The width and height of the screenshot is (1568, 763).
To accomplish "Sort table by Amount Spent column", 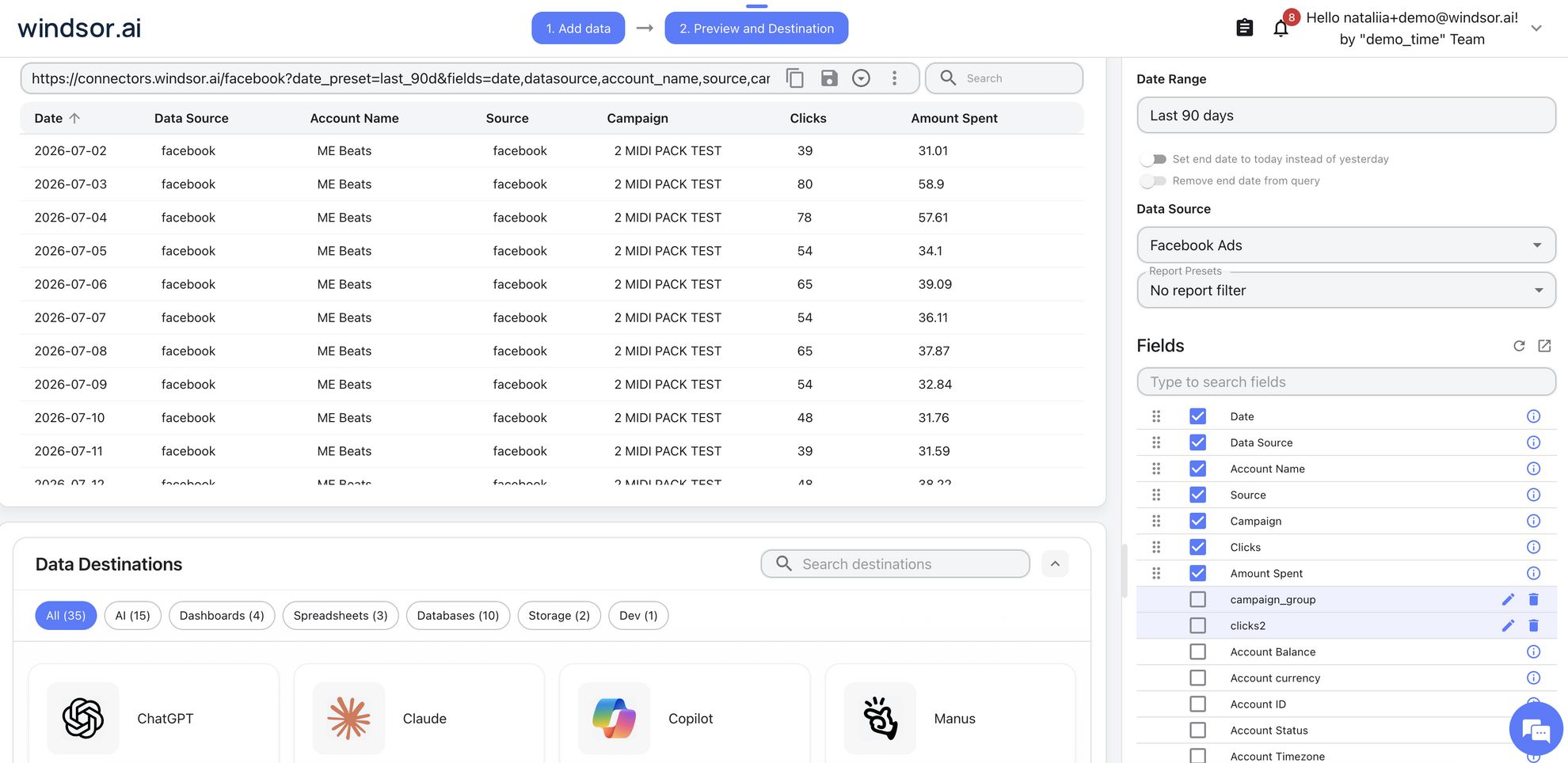I will [954, 118].
